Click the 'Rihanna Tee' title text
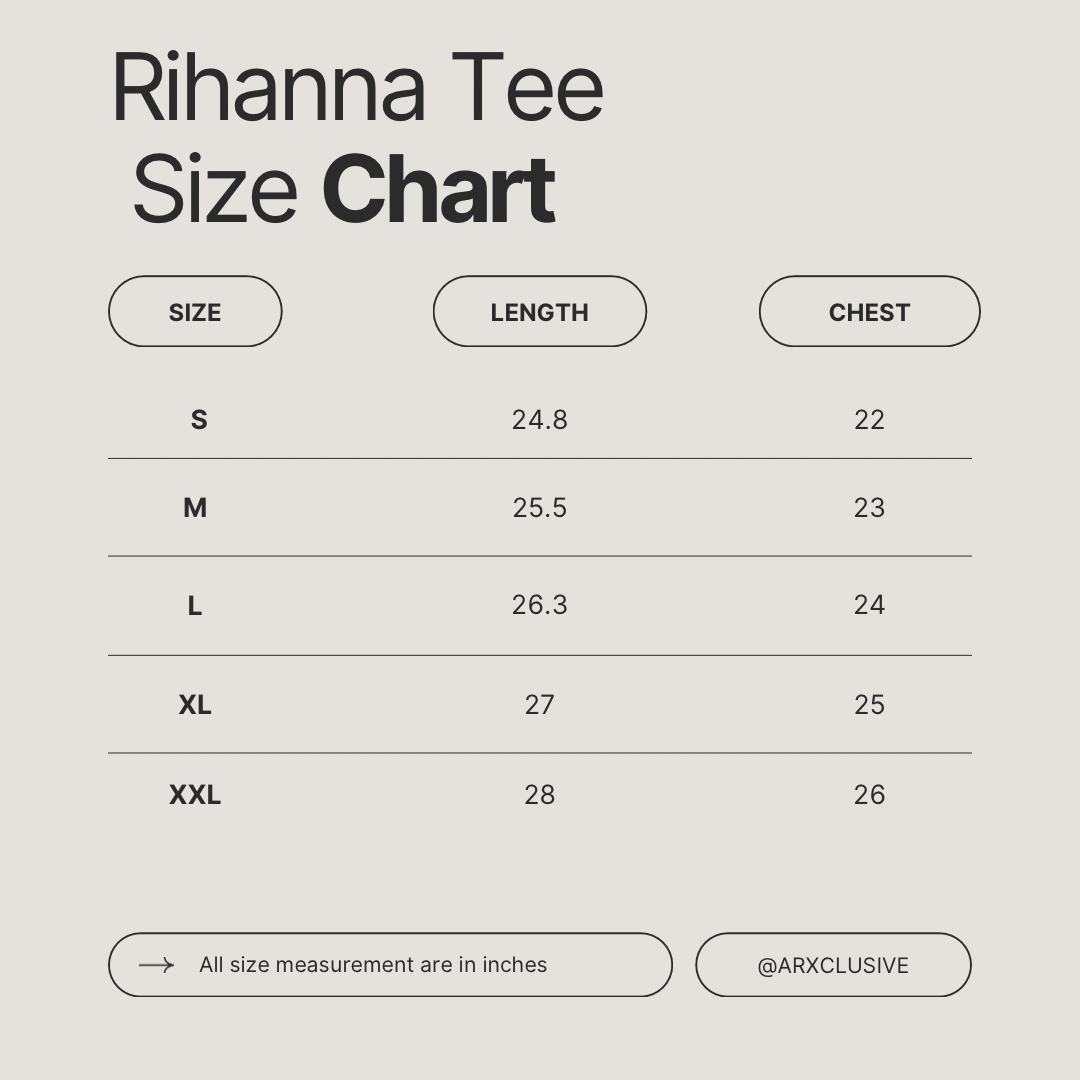 357,89
